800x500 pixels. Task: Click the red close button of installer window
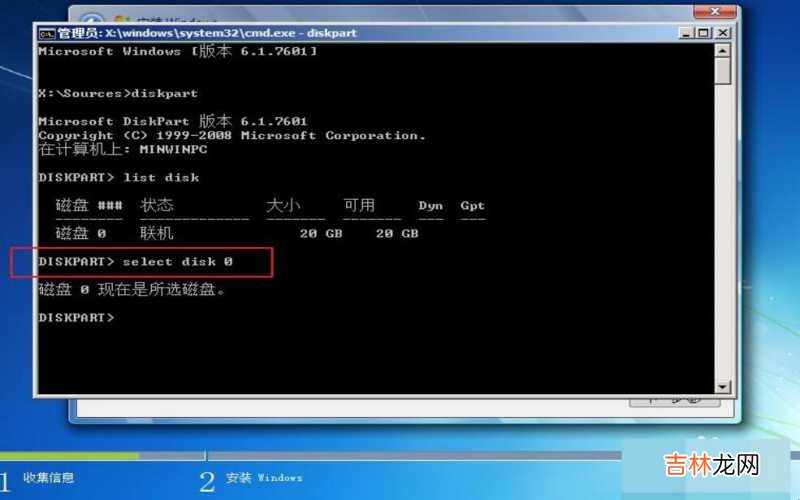714,12
